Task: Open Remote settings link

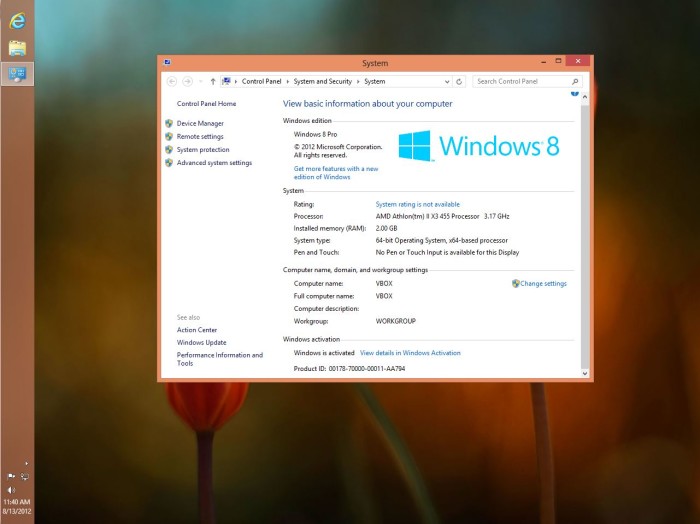Action: [200, 137]
